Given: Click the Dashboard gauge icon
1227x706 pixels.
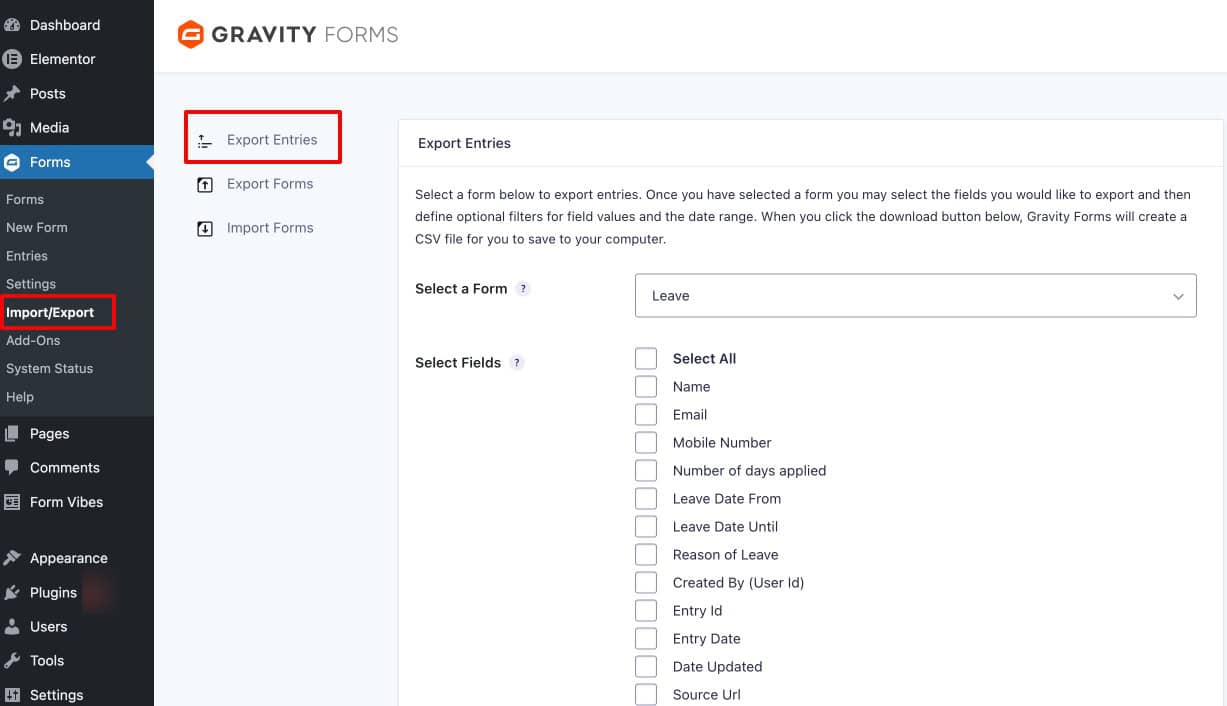Looking at the screenshot, I should pyautogui.click(x=13, y=24).
